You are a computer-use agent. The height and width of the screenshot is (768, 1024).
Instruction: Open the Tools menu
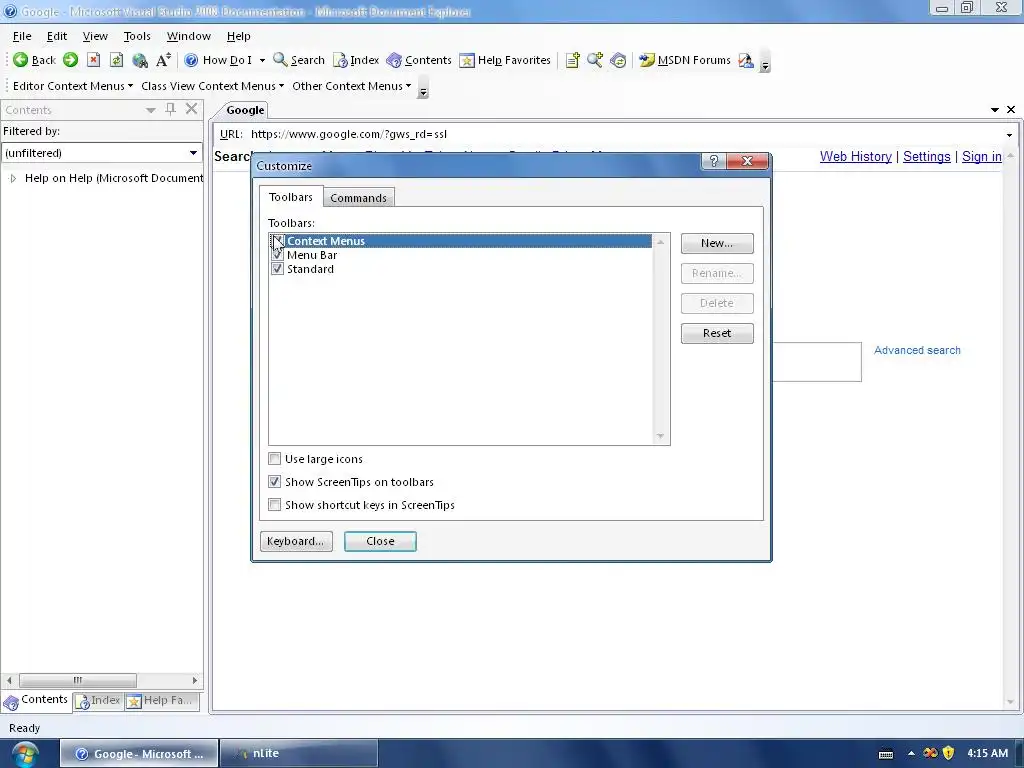tap(137, 36)
